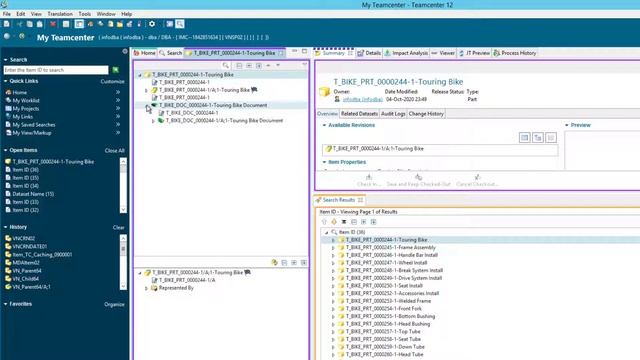
Task: Select Dataset Name (15) in Open Items
Action: (33, 194)
